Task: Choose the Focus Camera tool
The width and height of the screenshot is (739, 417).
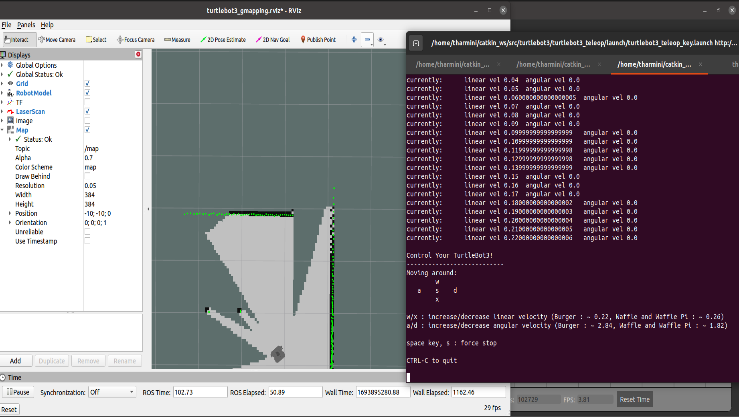Action: click(x=137, y=40)
